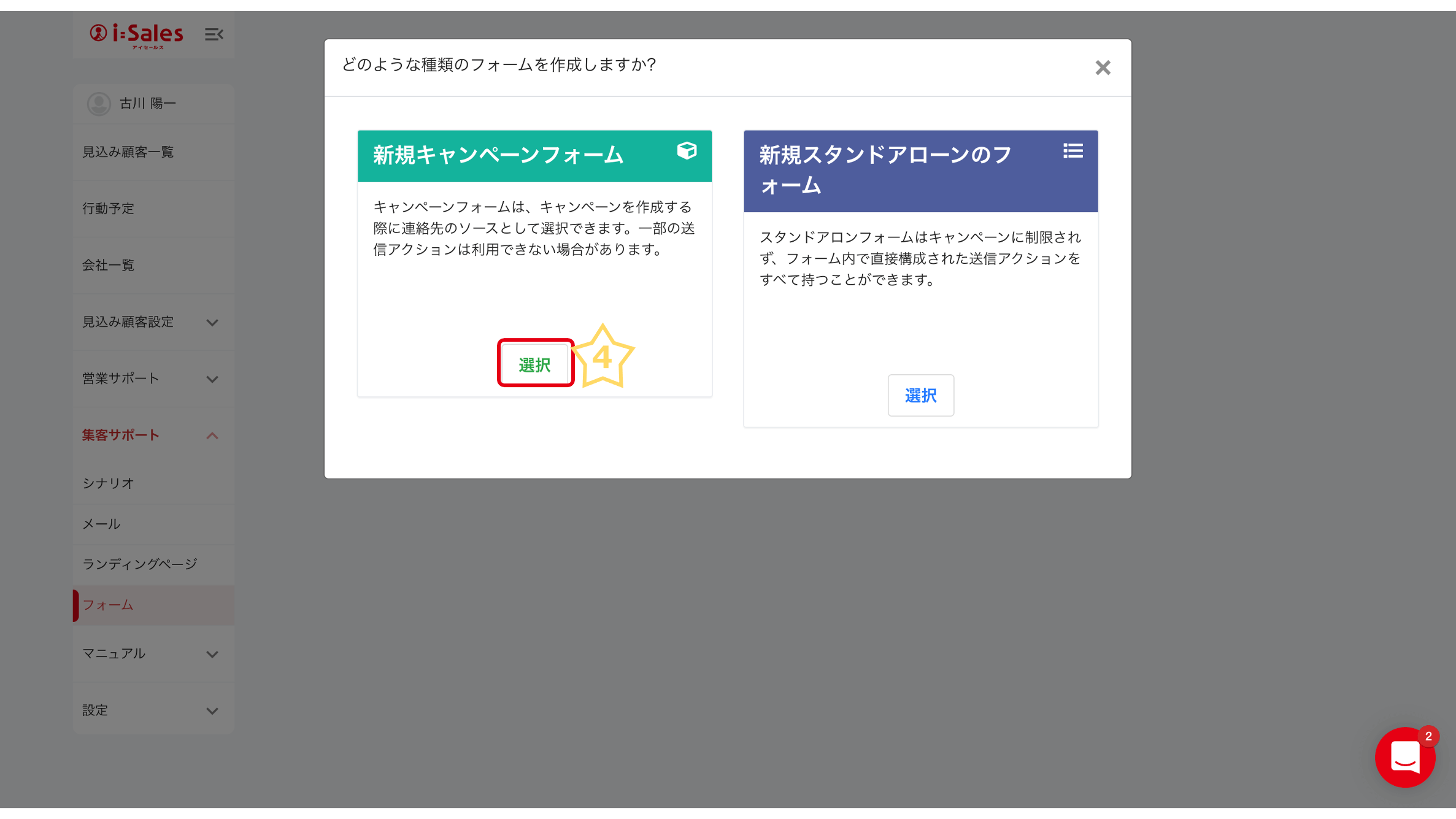Collapse sidebar with hamburger menu icon
This screenshot has height=819, width=1456.
point(214,34)
